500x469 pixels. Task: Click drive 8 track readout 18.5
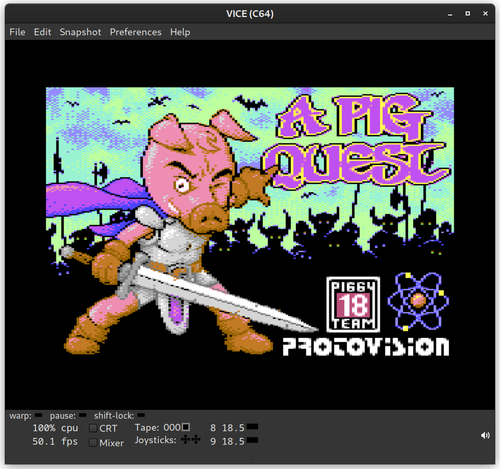(x=233, y=428)
